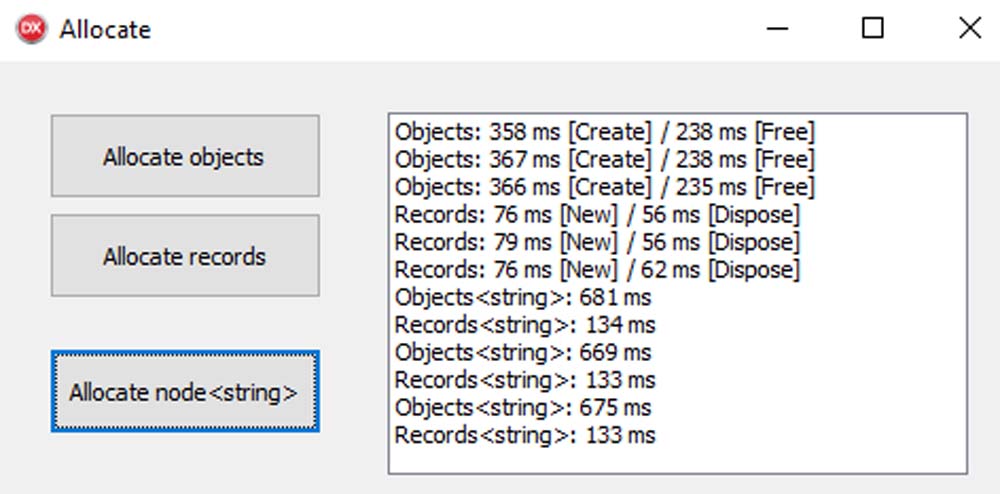Click the Allocate window title text
Viewport: 1000px width, 494px height.
[x=105, y=30]
